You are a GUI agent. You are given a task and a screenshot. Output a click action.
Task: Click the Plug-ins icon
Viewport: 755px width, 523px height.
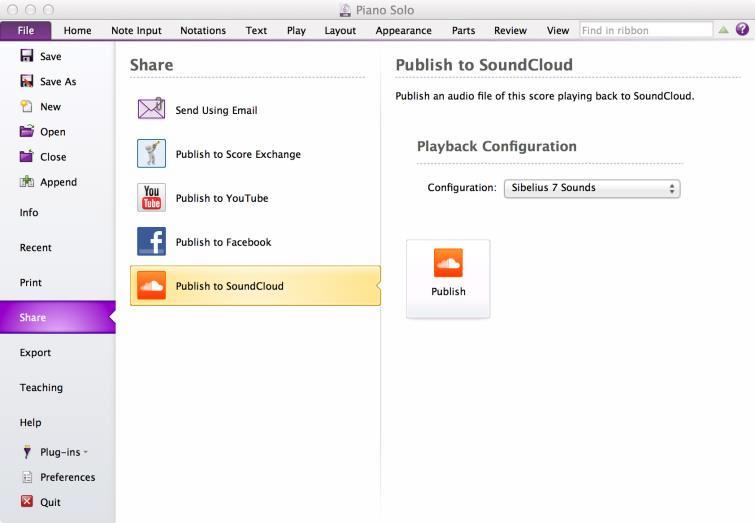27,452
